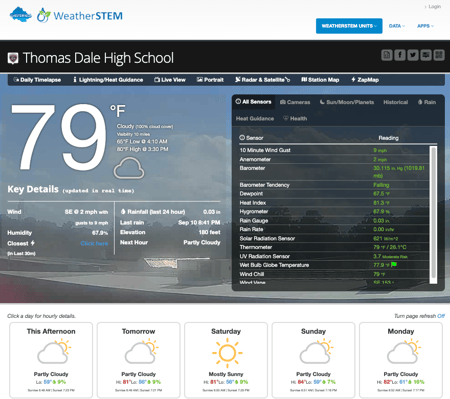
Task: Select the Heat Guidance tab
Action: [x=255, y=119]
